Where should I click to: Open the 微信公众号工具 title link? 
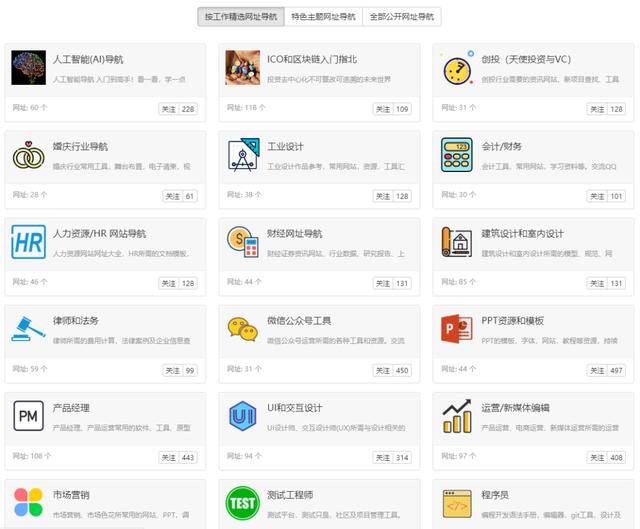pos(299,321)
